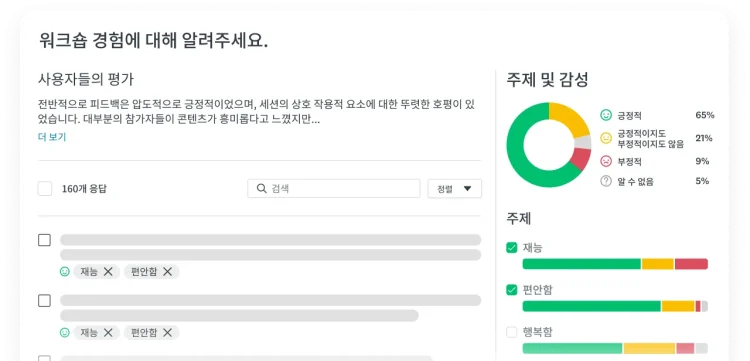Remove 재능 tag from second response
Image resolution: width=750 pixels, height=361 pixels.
pos(108,332)
